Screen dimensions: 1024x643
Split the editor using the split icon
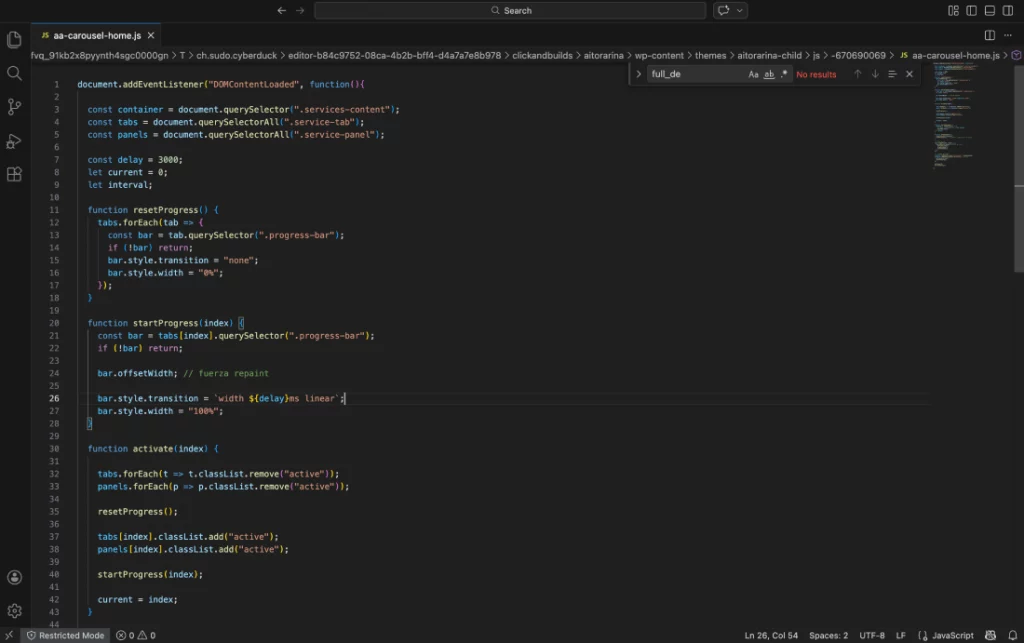pos(988,33)
